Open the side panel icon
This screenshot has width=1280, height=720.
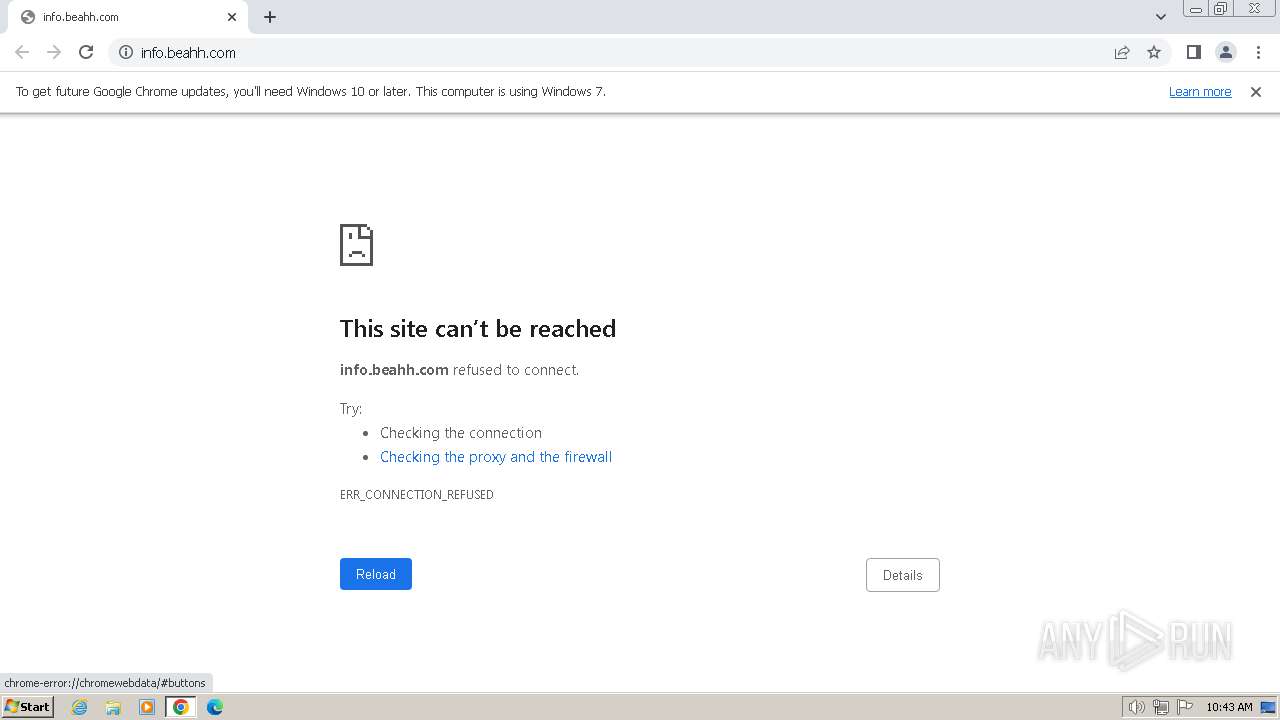[1193, 52]
